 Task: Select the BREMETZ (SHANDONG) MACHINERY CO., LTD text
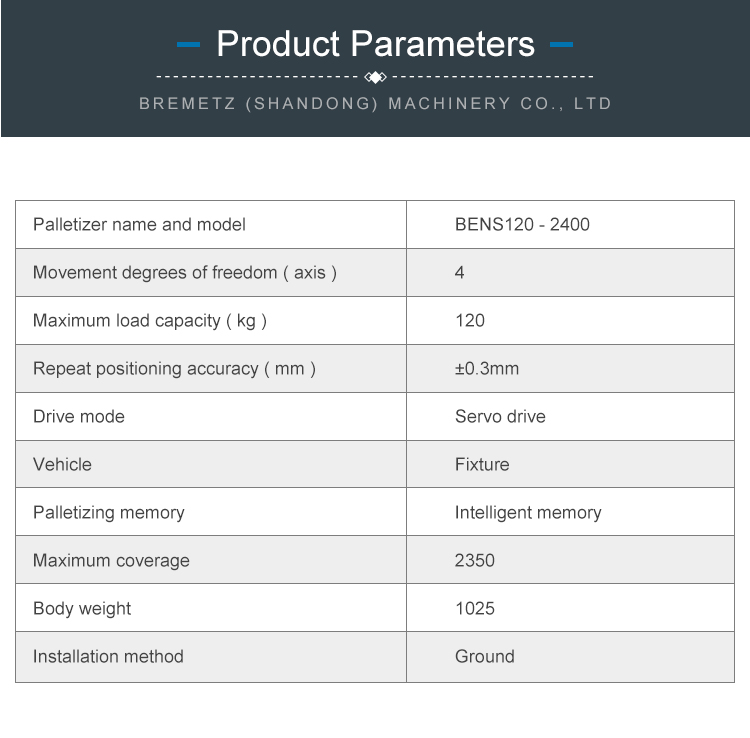click(375, 103)
